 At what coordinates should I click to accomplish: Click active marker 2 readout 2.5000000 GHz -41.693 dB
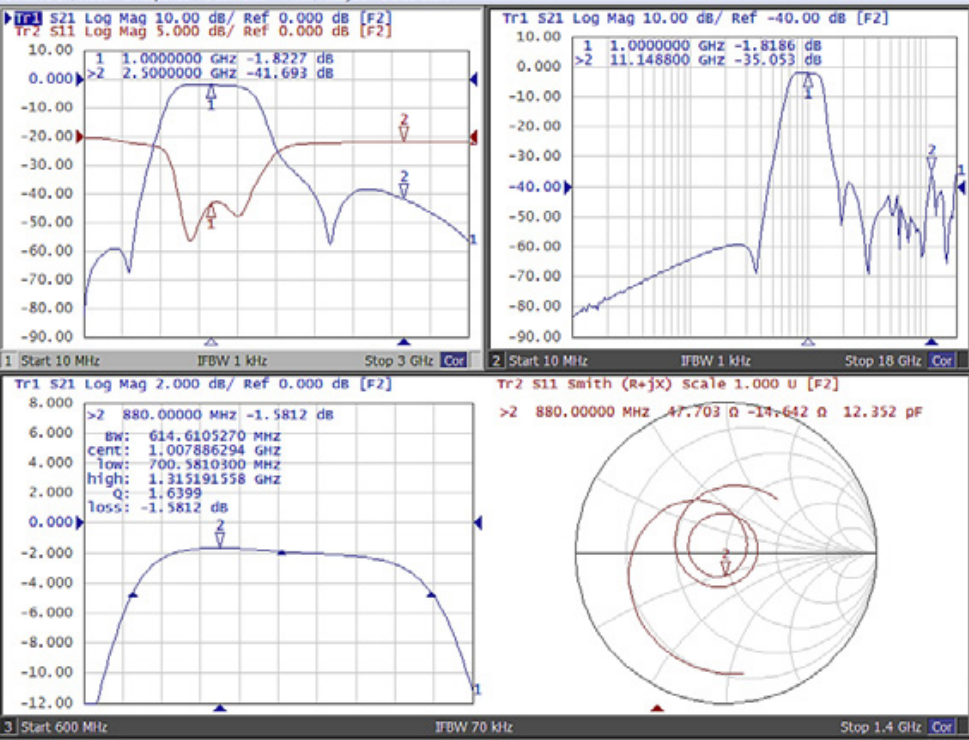(x=210, y=73)
